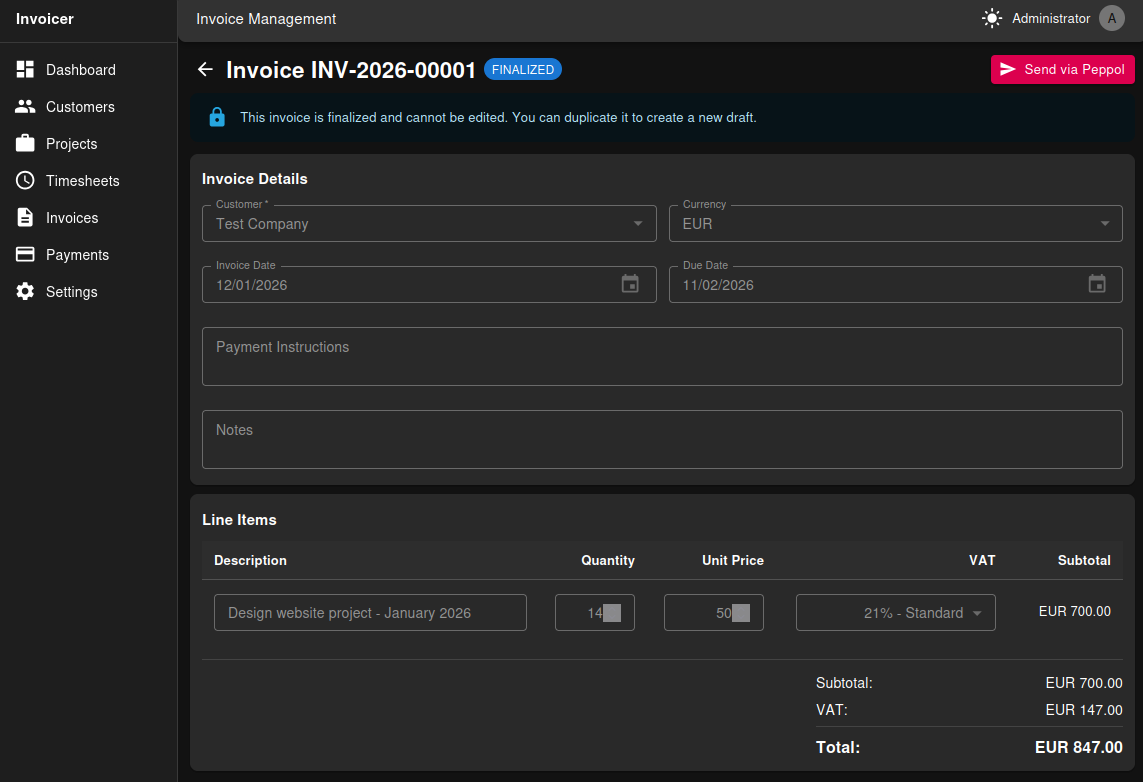Open the Timesheets menu item
Screen dimensions: 1143x782
tap(88, 180)
